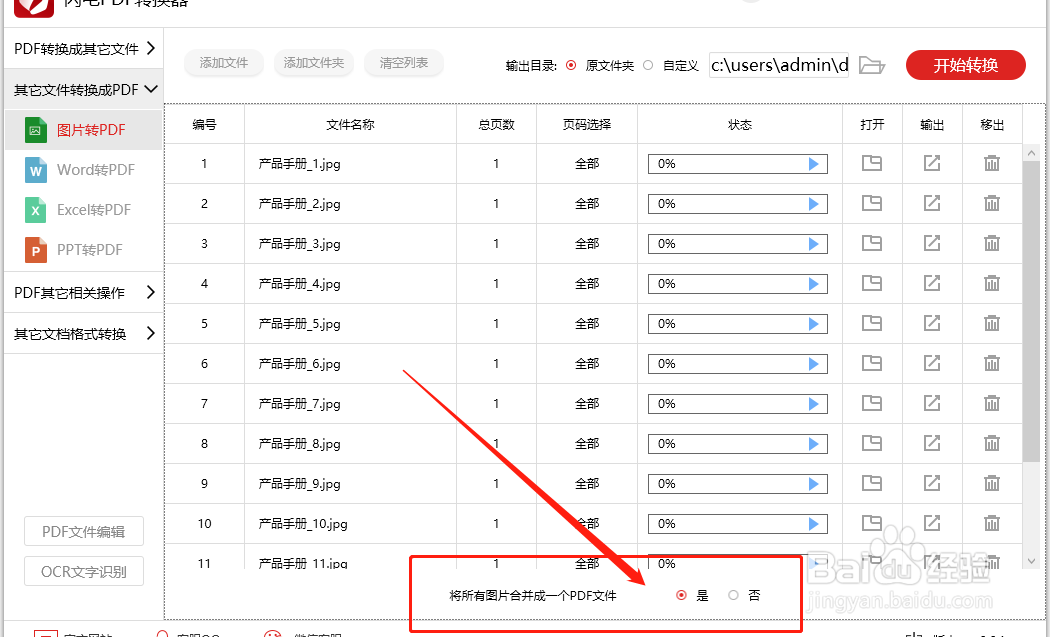The height and width of the screenshot is (637, 1051).
Task: Remove 产品手册_4.jpg with trash icon
Action: tap(992, 283)
